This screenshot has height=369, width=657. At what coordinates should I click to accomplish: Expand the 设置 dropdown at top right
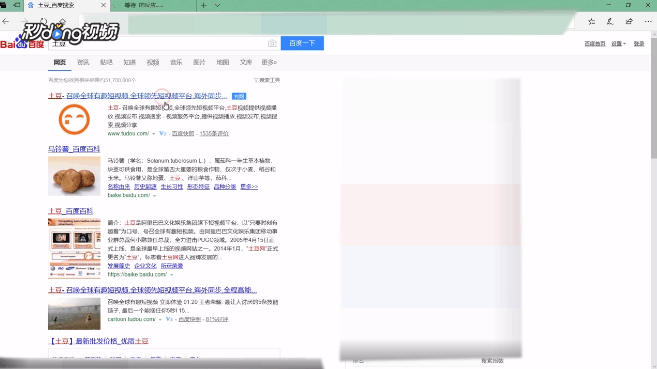[x=618, y=44]
